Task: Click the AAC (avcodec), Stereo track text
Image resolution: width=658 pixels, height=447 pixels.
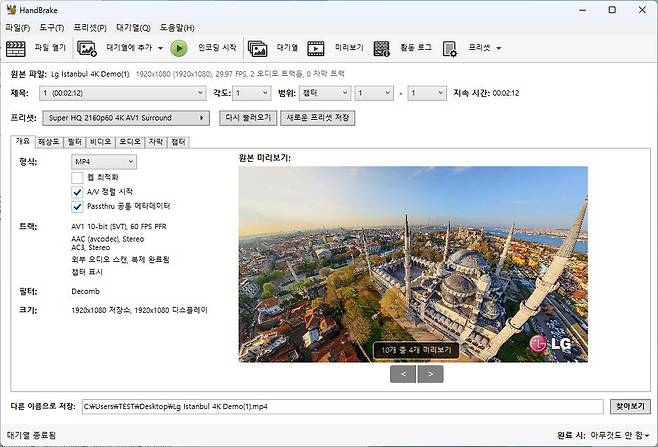Action: coord(107,239)
